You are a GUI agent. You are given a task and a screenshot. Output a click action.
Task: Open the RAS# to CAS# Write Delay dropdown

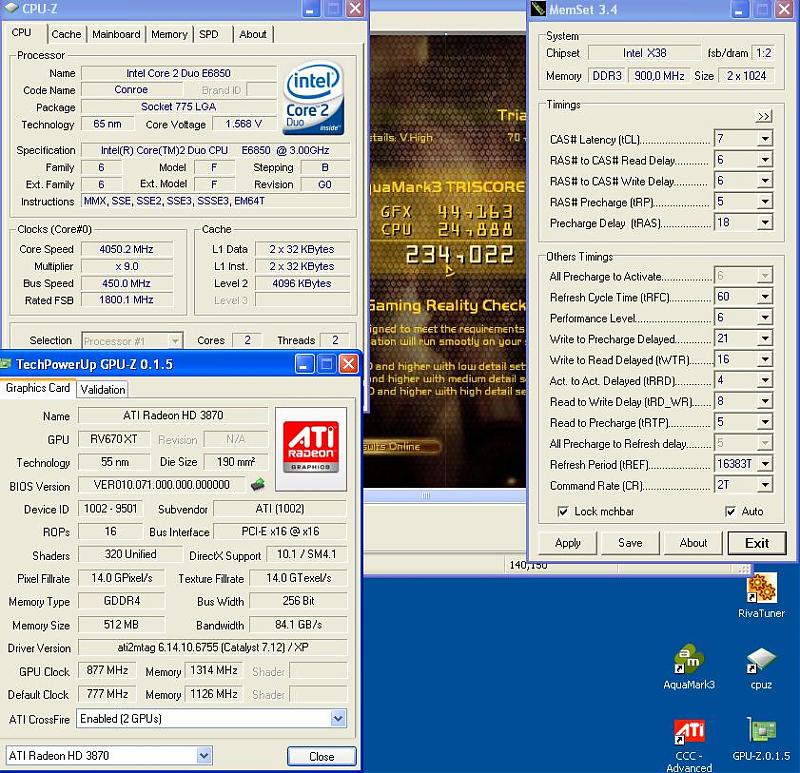click(764, 181)
